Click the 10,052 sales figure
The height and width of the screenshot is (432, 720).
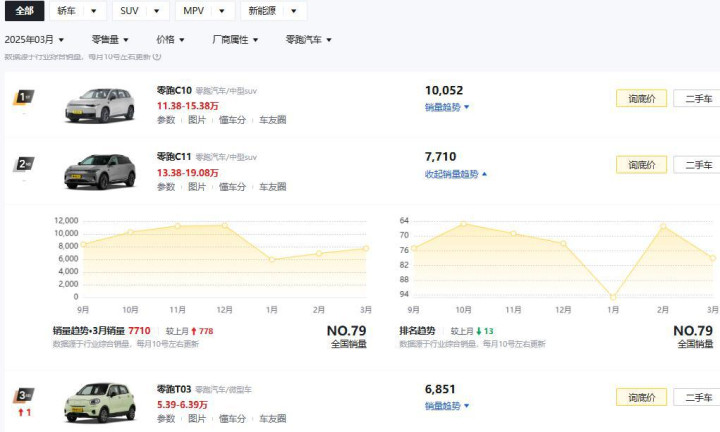(444, 90)
